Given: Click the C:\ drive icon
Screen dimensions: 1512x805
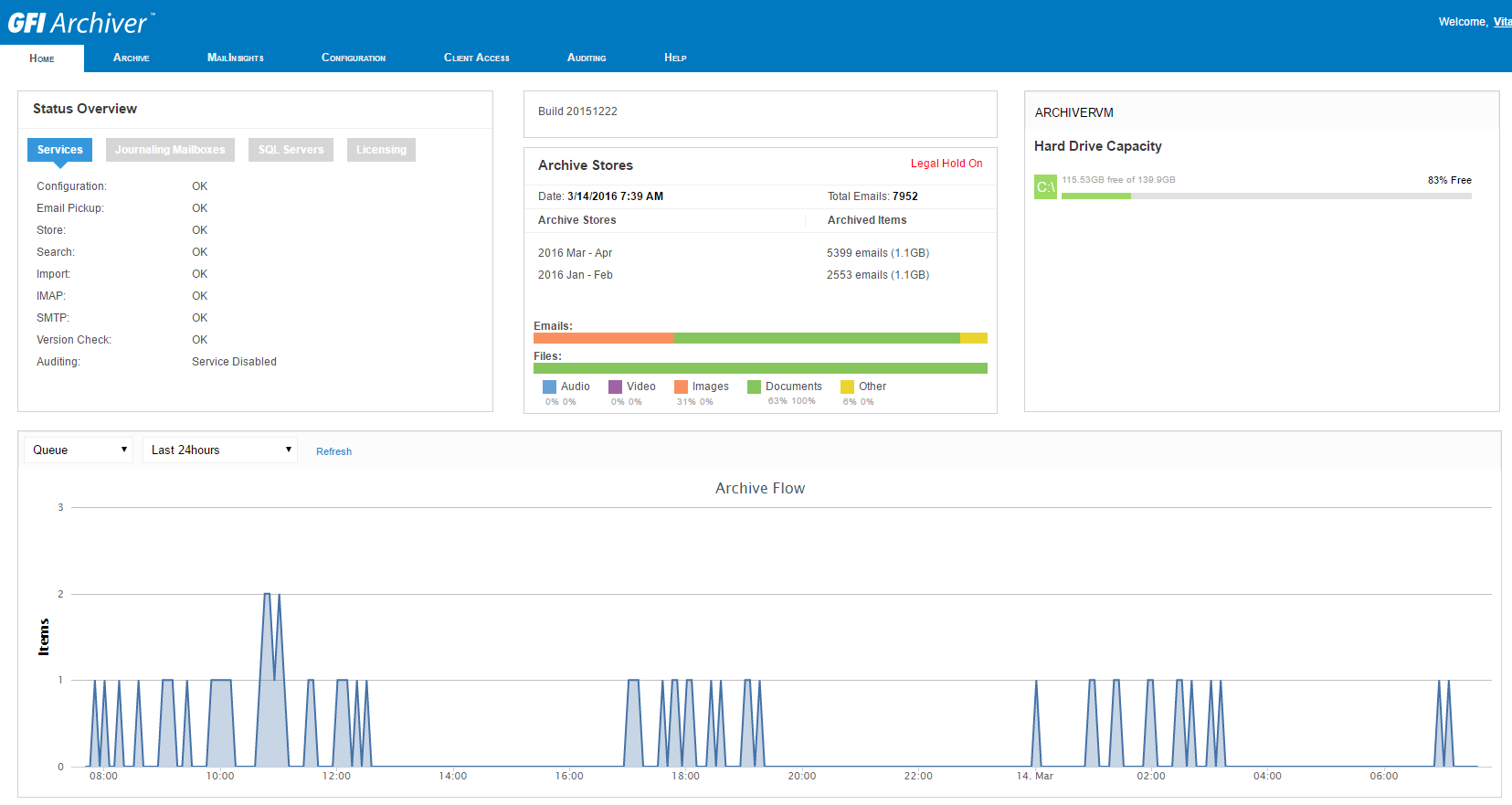Looking at the screenshot, I should tap(1045, 186).
